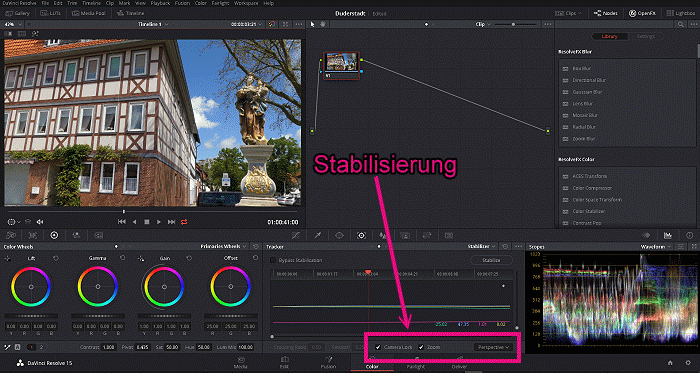The image size is (700, 373).
Task: Toggle loop playback
Action: click(x=183, y=222)
